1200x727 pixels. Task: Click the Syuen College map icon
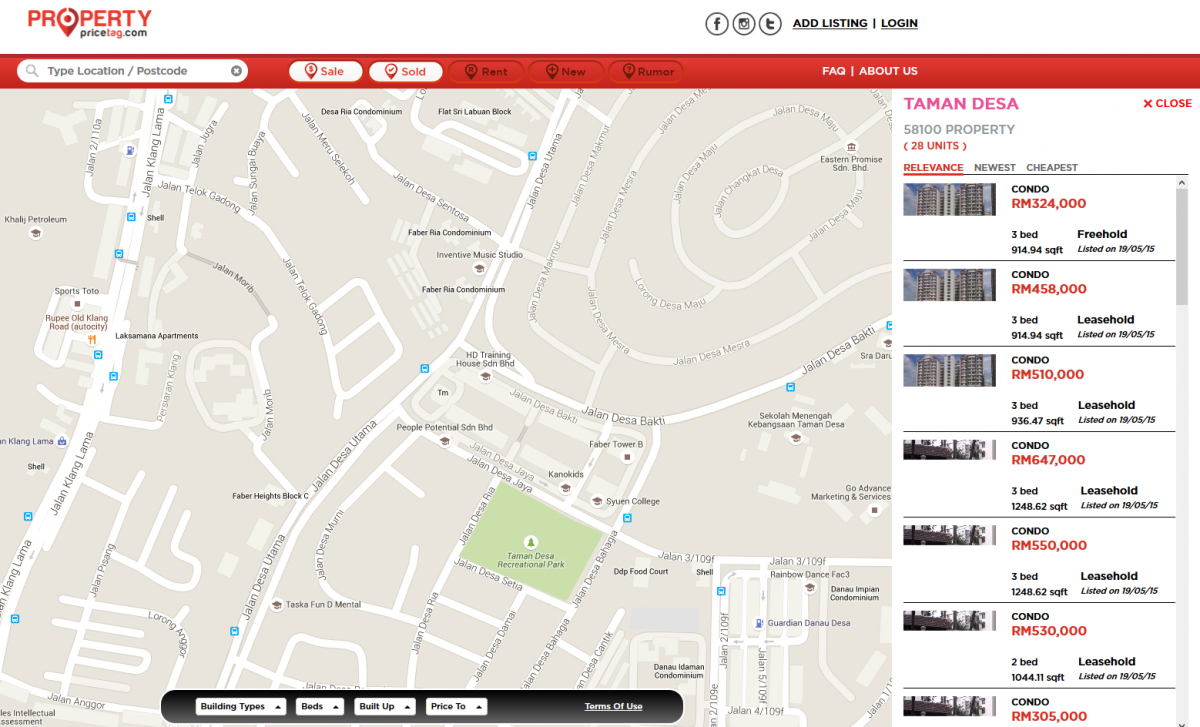click(x=597, y=502)
